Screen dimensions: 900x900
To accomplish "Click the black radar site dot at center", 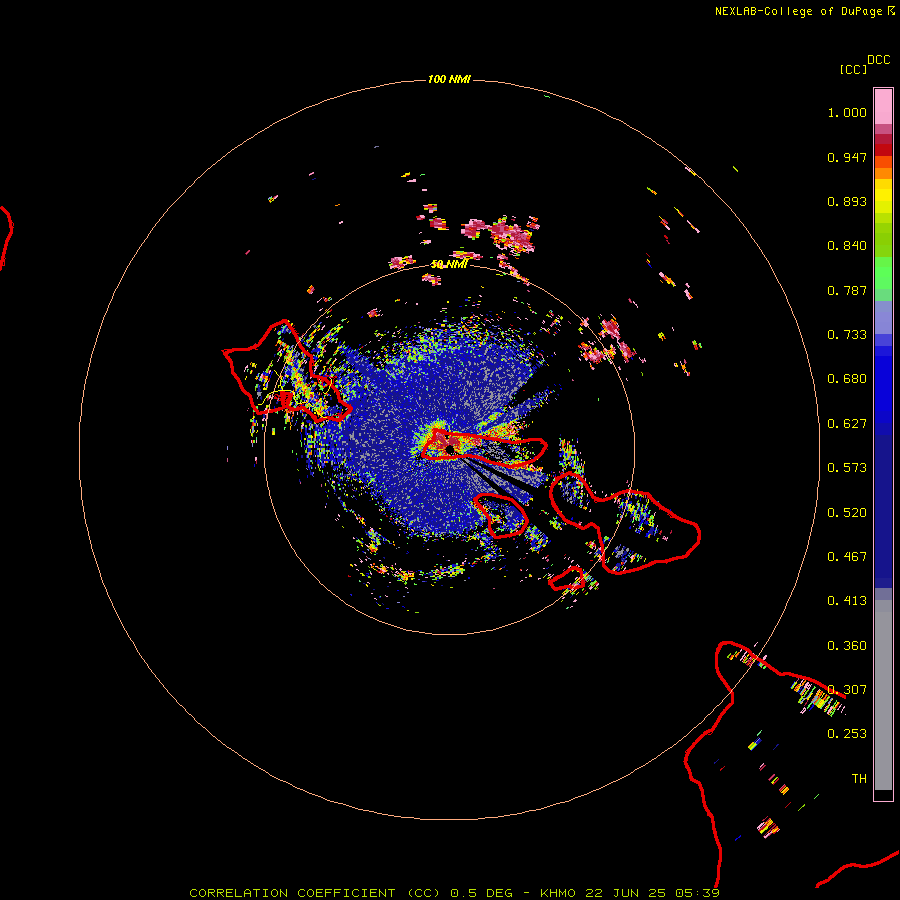I will (x=450, y=450).
